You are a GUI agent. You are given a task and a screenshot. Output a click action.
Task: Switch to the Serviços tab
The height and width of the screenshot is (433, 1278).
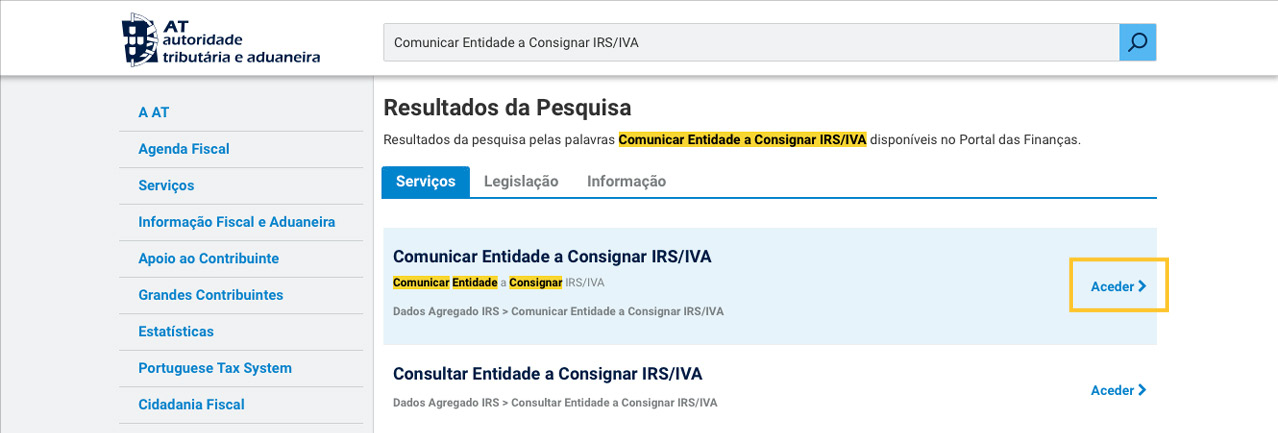[425, 181]
